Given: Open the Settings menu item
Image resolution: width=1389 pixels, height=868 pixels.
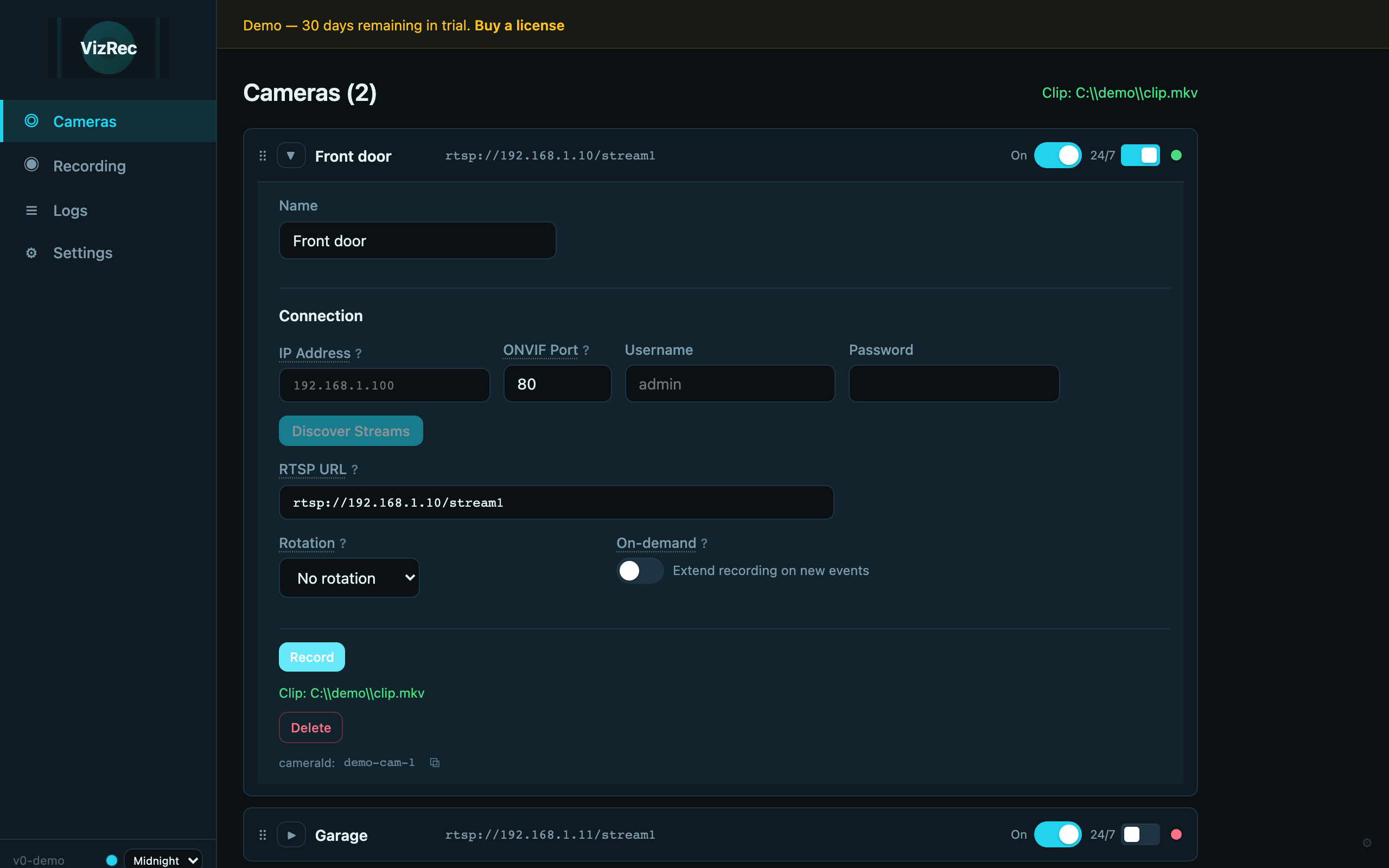Looking at the screenshot, I should [109, 253].
